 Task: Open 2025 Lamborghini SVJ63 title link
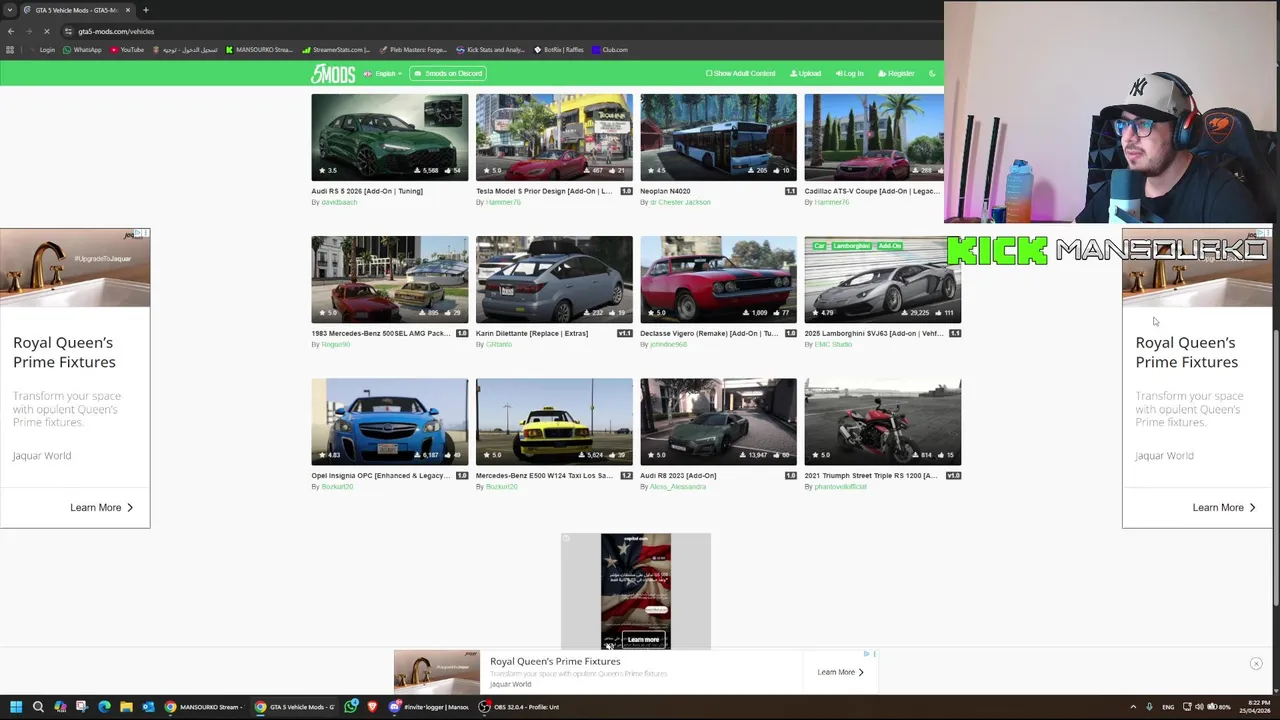click(x=874, y=333)
